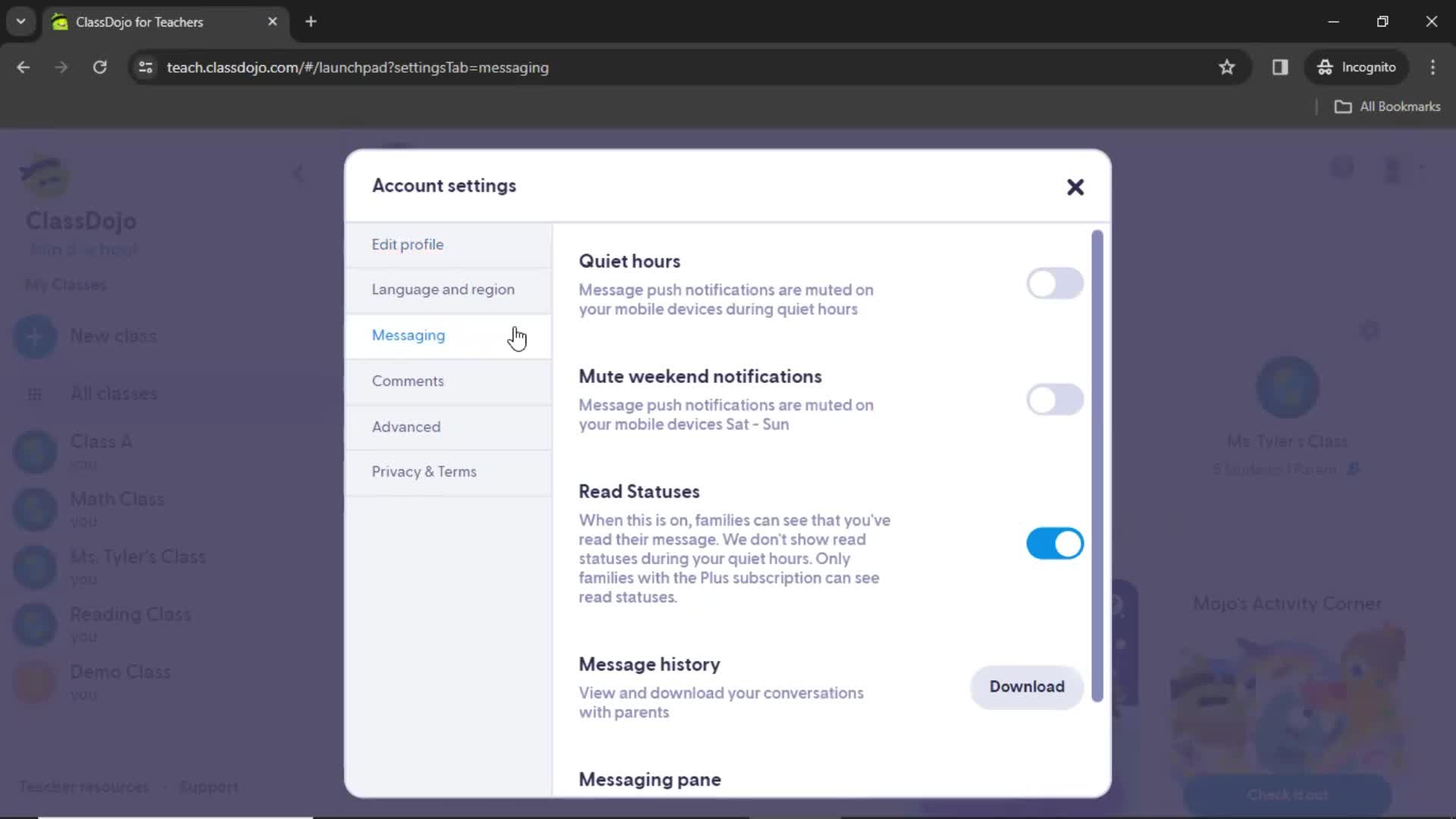Viewport: 1456px width, 819px height.
Task: Select the Comments settings tab
Action: pos(408,381)
